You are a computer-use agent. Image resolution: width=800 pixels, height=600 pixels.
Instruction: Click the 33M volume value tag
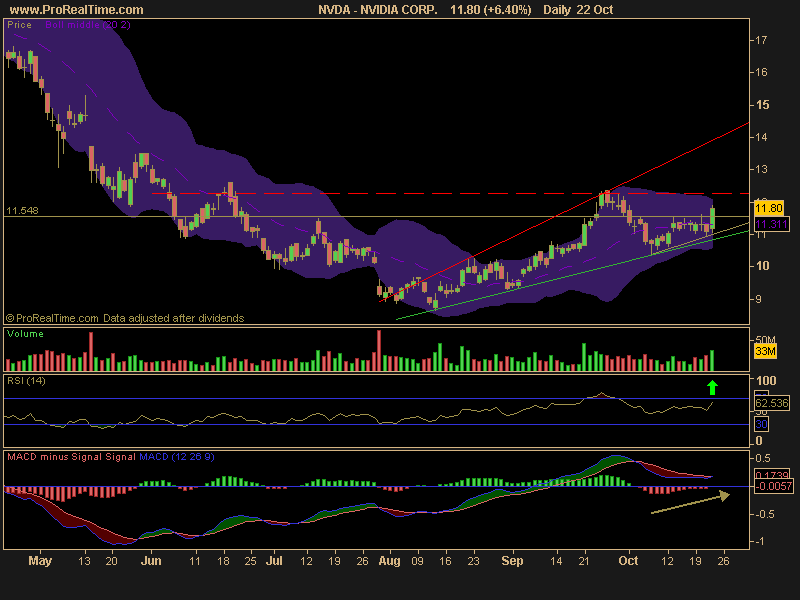765,351
